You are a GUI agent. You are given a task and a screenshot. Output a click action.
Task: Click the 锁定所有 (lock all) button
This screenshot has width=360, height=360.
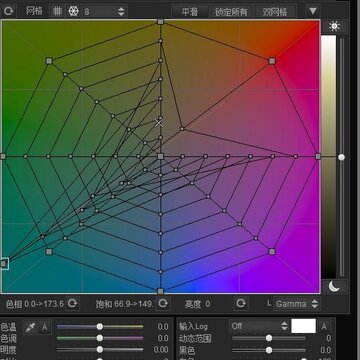click(x=231, y=12)
